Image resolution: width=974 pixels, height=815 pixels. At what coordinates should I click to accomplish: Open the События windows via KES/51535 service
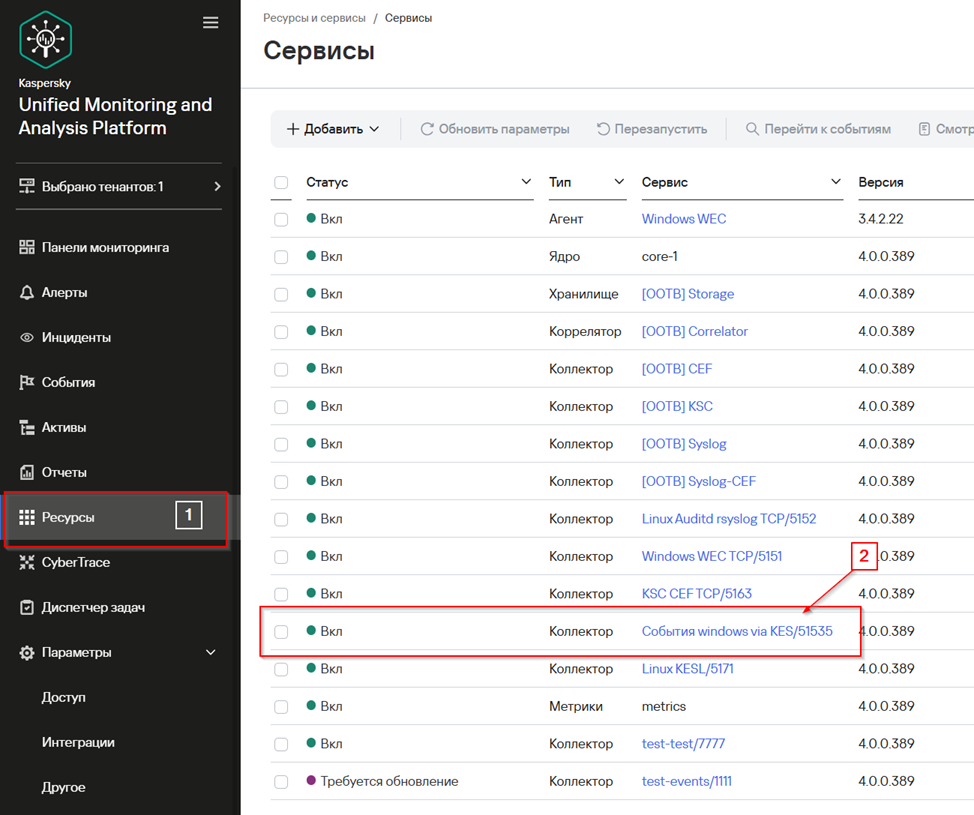[x=736, y=631]
